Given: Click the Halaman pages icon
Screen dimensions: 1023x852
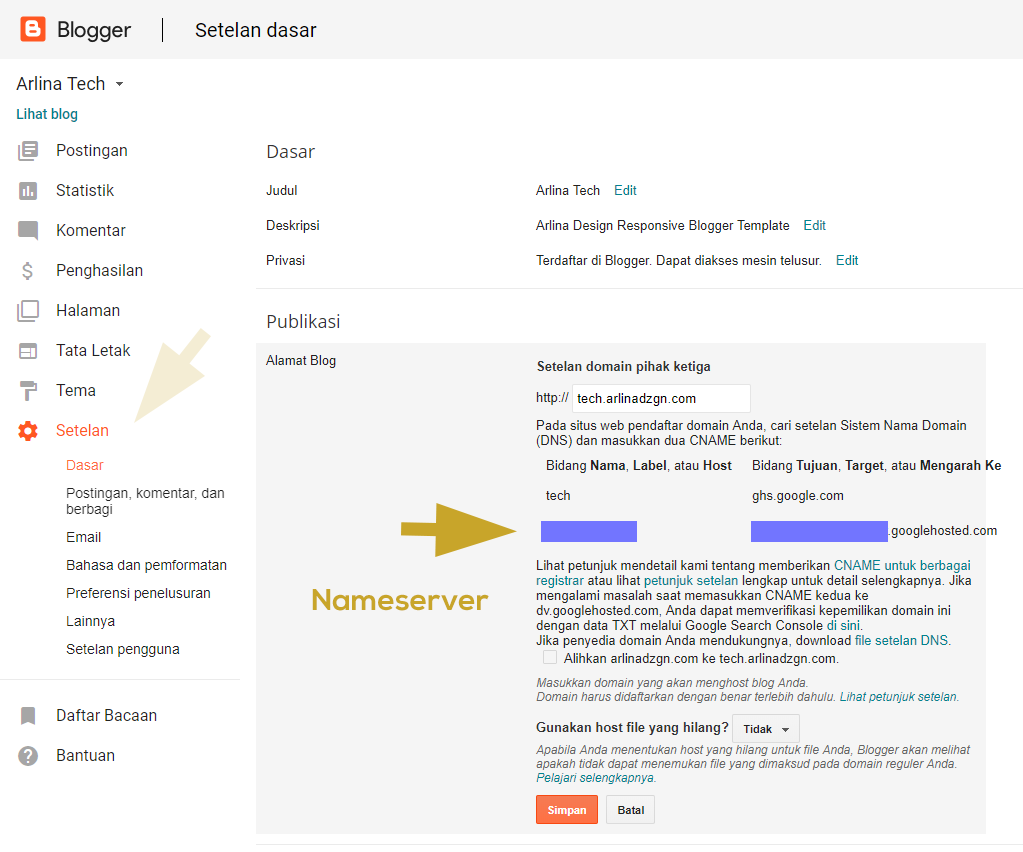Looking at the screenshot, I should click(x=28, y=311).
